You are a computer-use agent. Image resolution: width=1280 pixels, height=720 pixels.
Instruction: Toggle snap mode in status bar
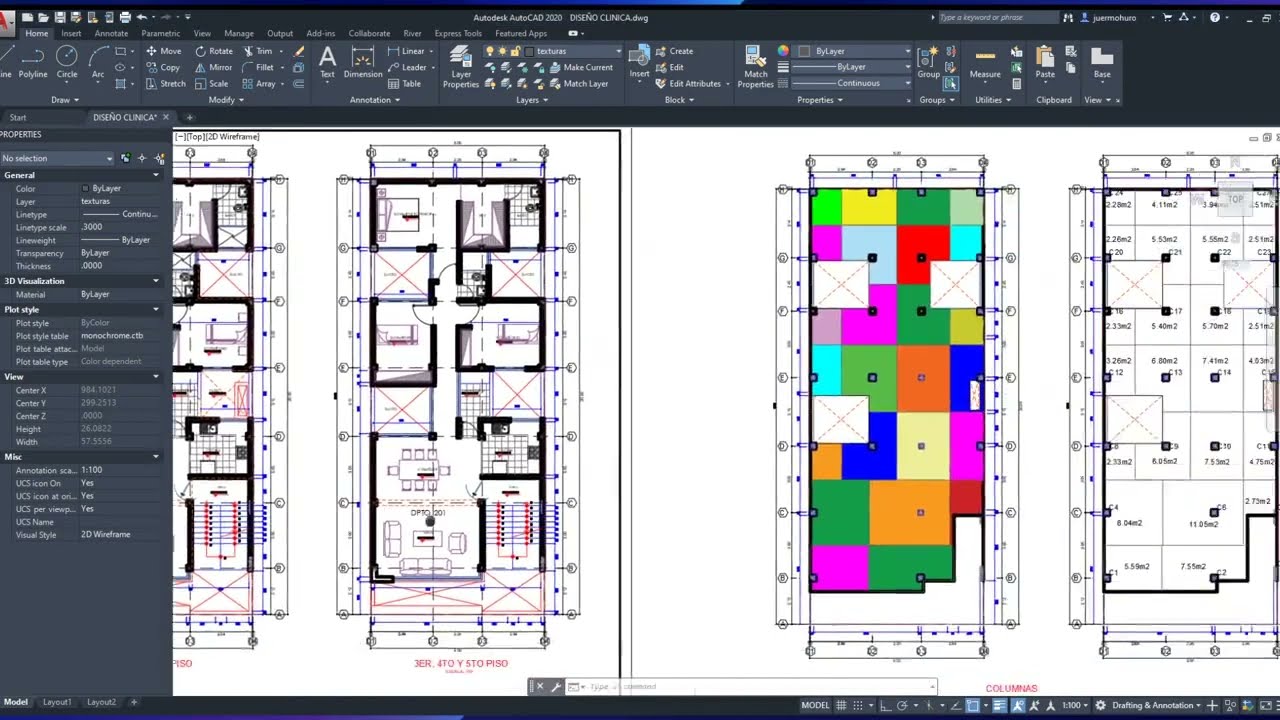click(860, 705)
